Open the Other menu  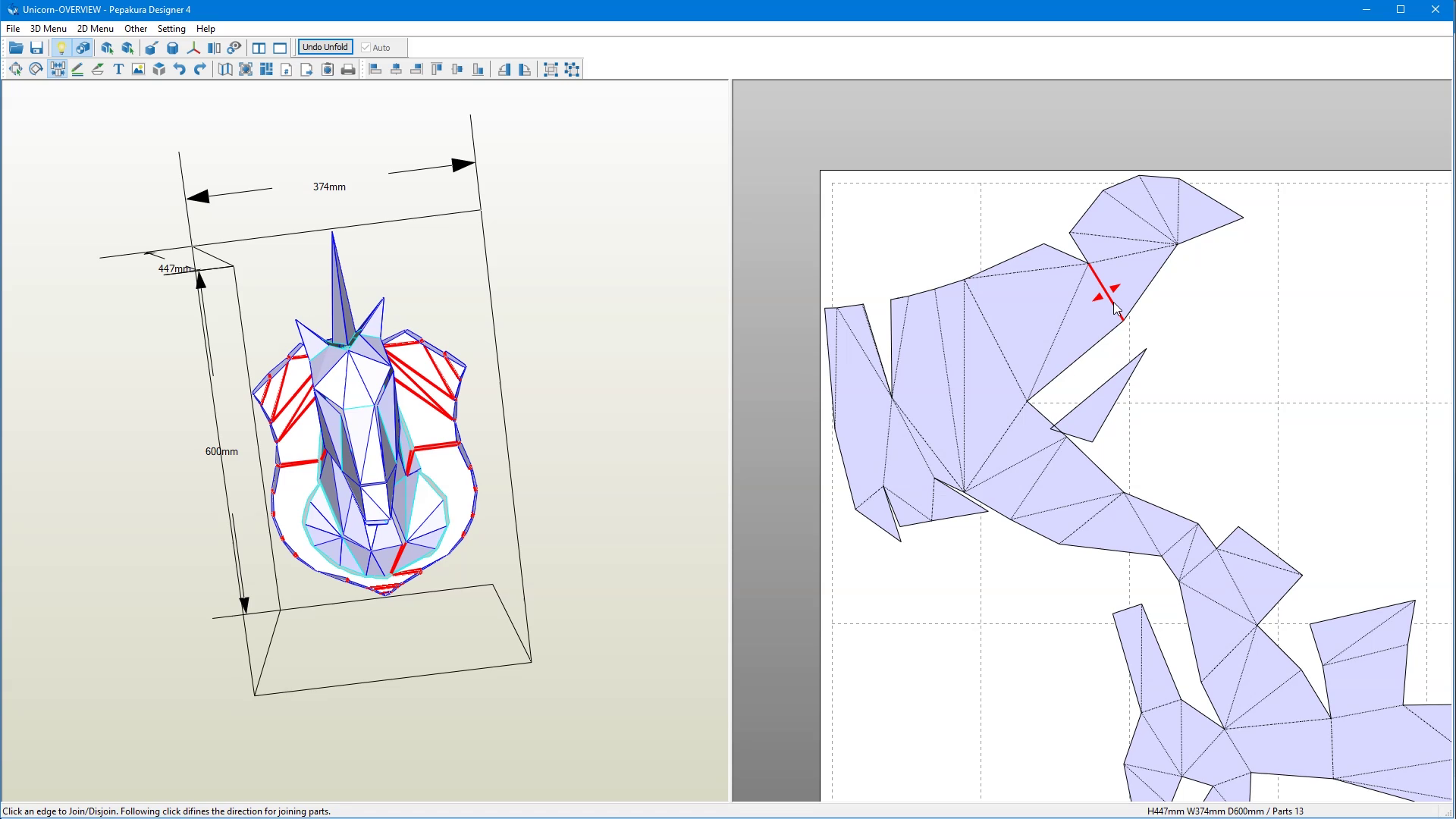135,28
